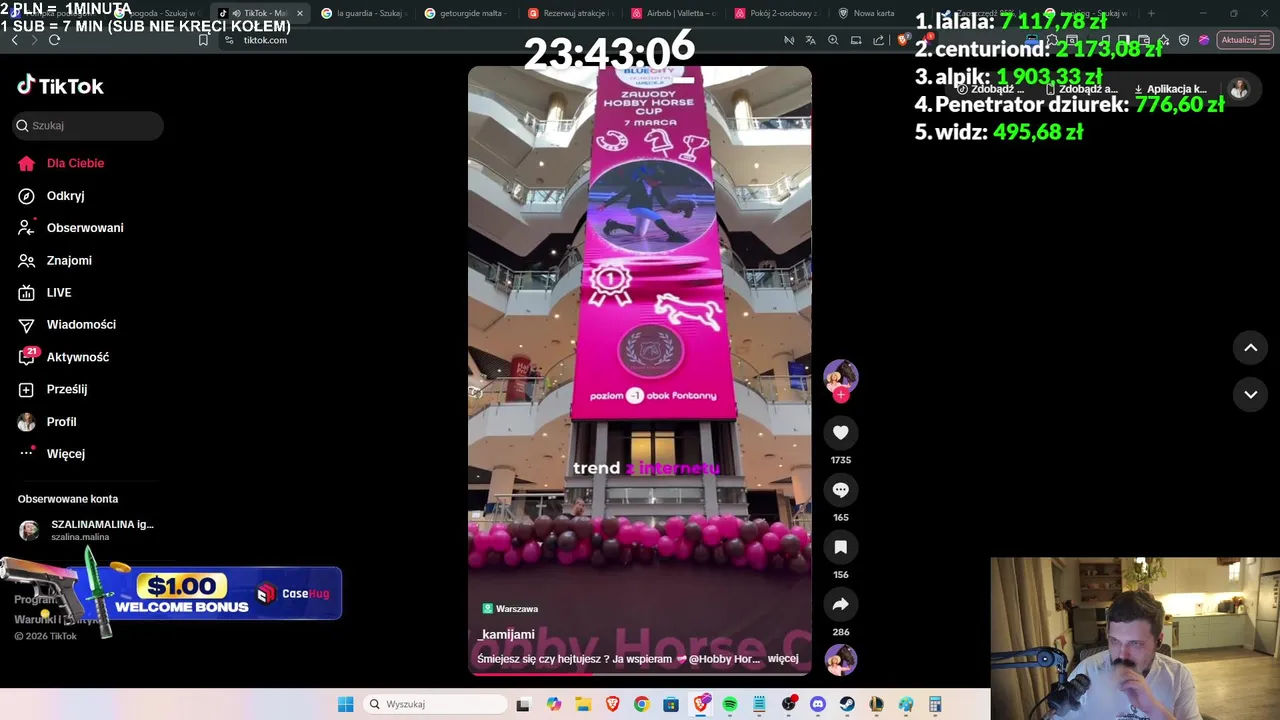Open the Brave Shields icon
This screenshot has width=1280, height=720.
pos(903,40)
